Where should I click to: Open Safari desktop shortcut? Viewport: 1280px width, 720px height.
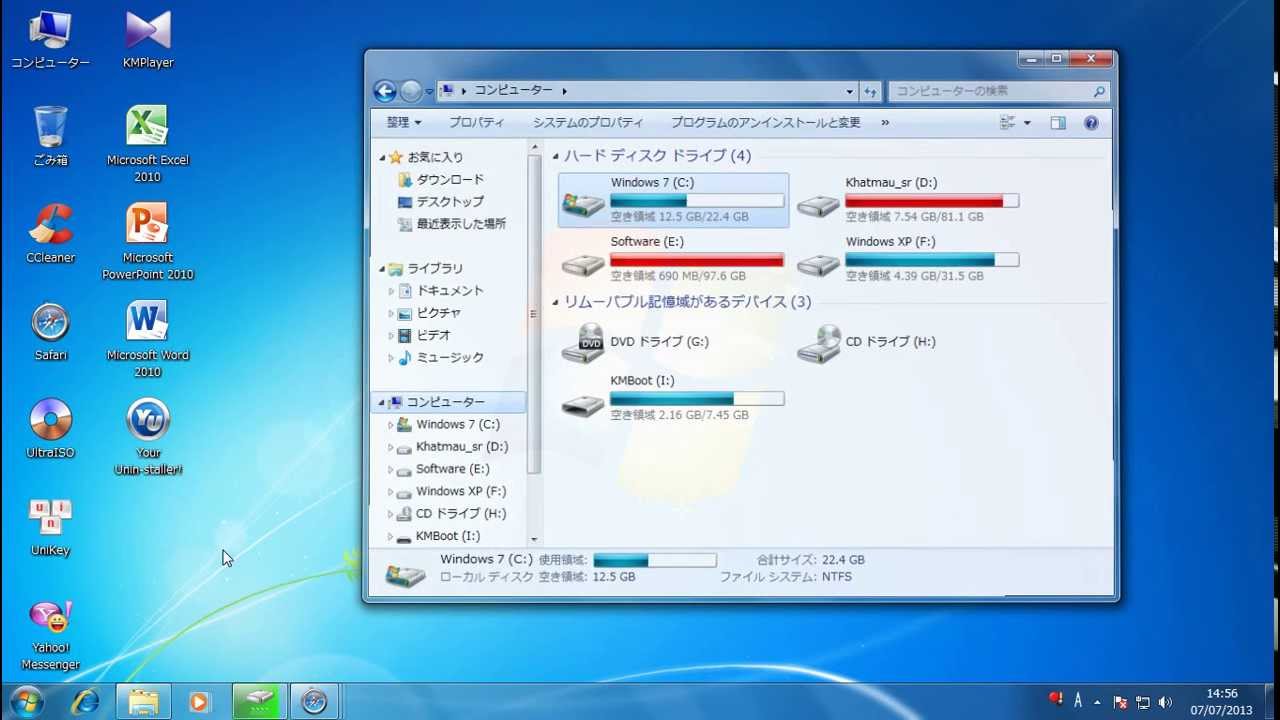[x=50, y=332]
